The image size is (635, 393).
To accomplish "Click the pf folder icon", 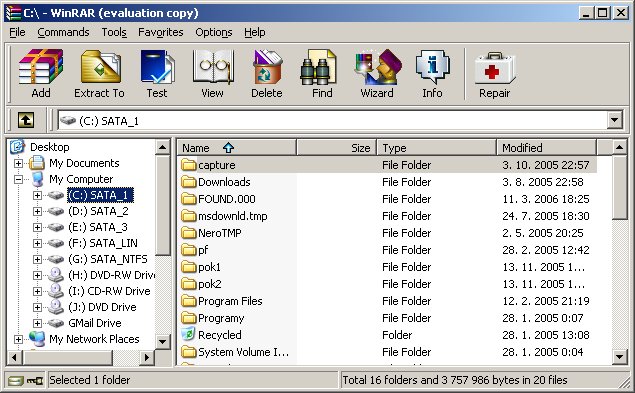I will (x=188, y=250).
